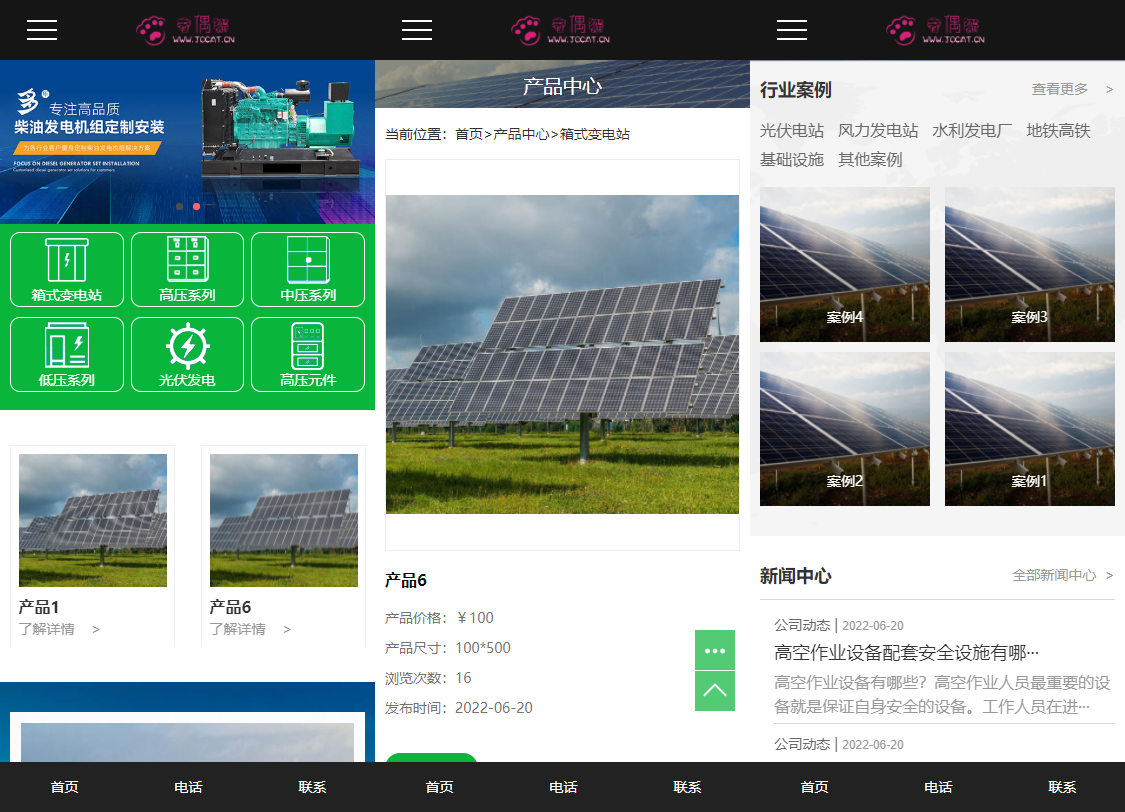Click the diesel generator banner image

pos(187,142)
